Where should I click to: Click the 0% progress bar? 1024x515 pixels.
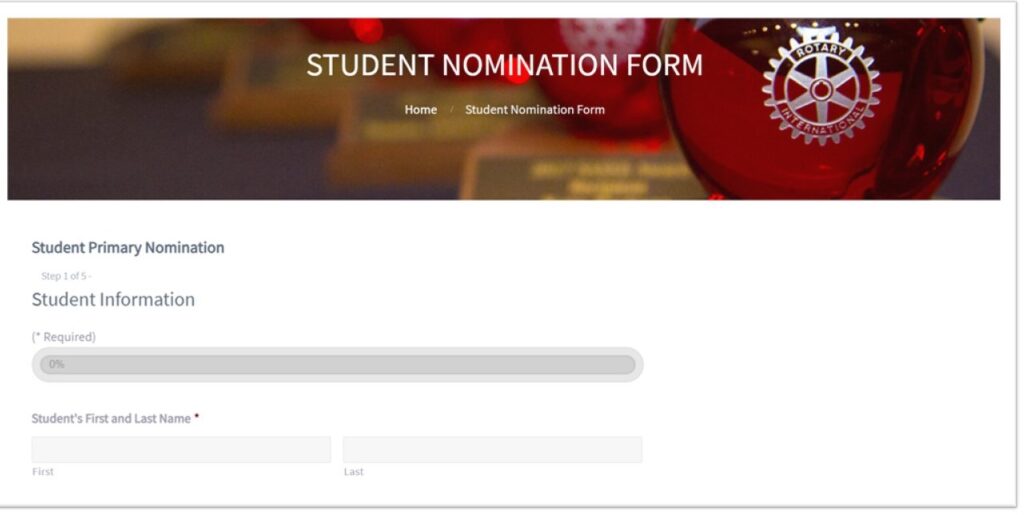coord(338,364)
